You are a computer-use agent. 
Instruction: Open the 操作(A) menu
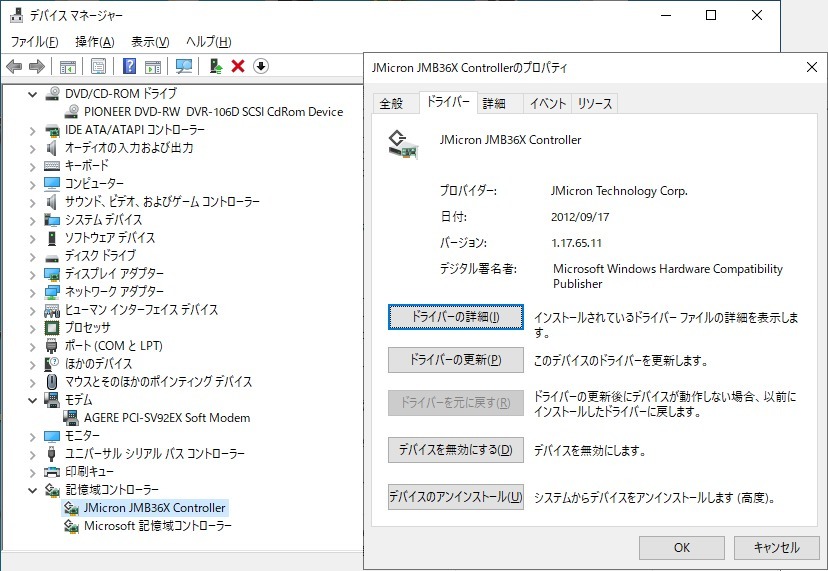pos(95,42)
